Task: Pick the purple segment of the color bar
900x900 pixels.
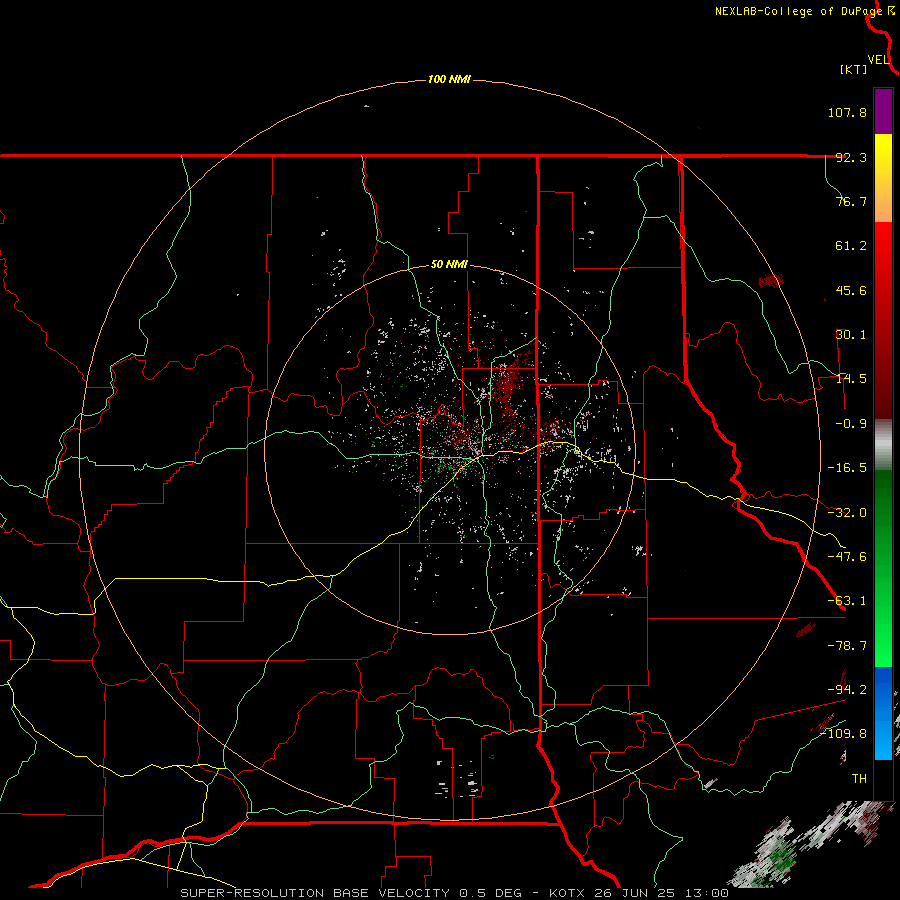Action: (x=883, y=112)
